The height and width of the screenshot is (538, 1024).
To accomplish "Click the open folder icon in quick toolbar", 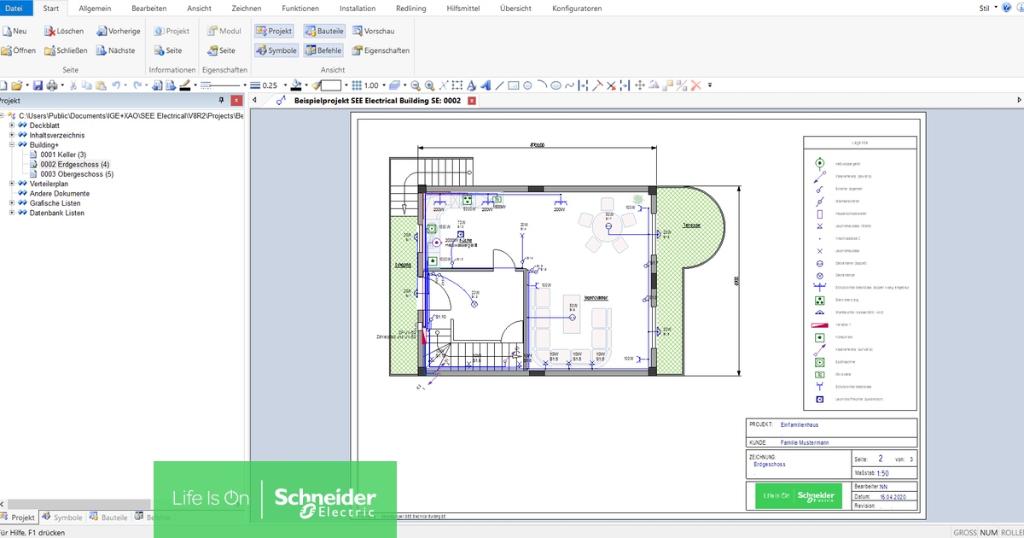I will coord(17,85).
